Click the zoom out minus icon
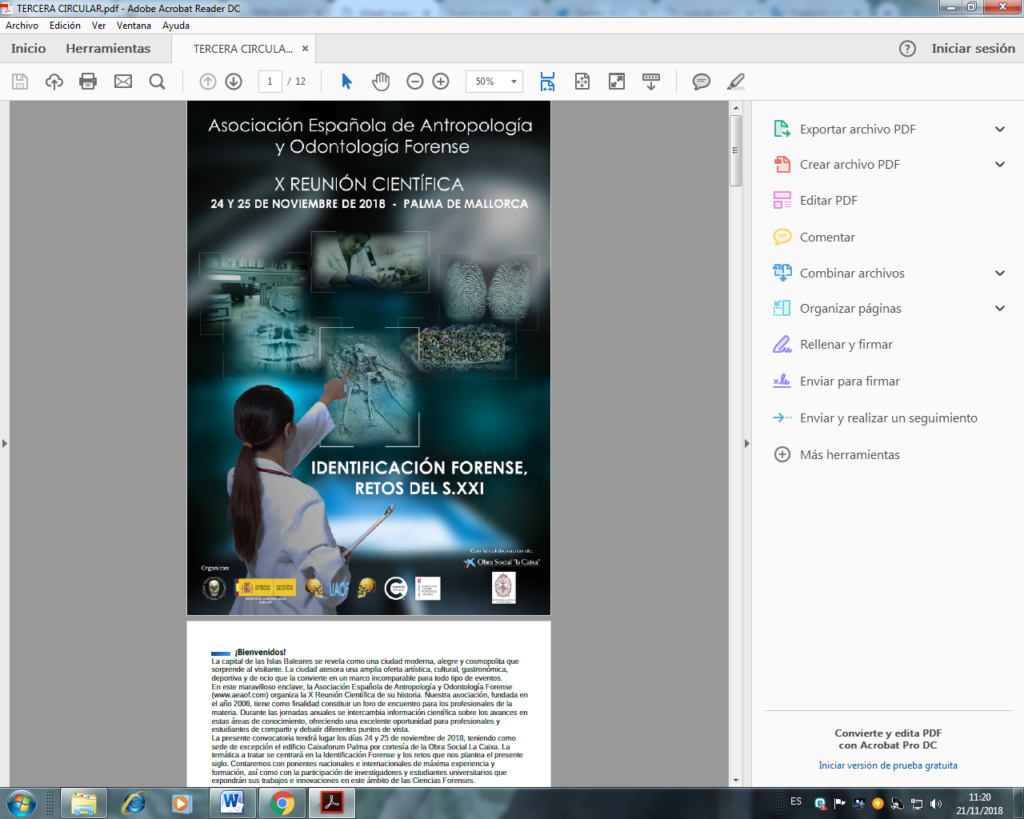This screenshot has width=1024, height=819. tap(415, 81)
